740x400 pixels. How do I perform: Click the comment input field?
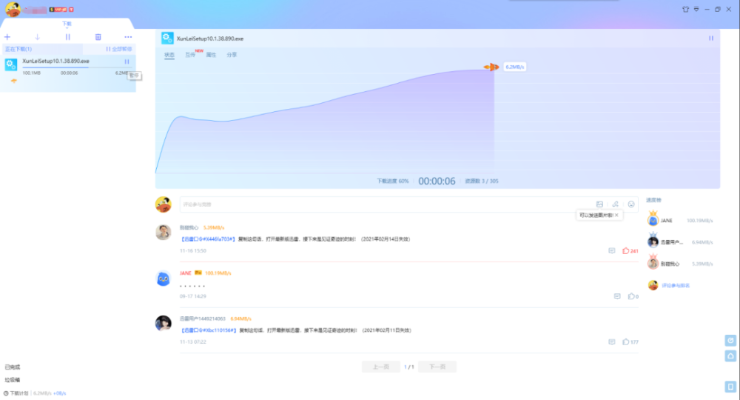[x=380, y=204]
